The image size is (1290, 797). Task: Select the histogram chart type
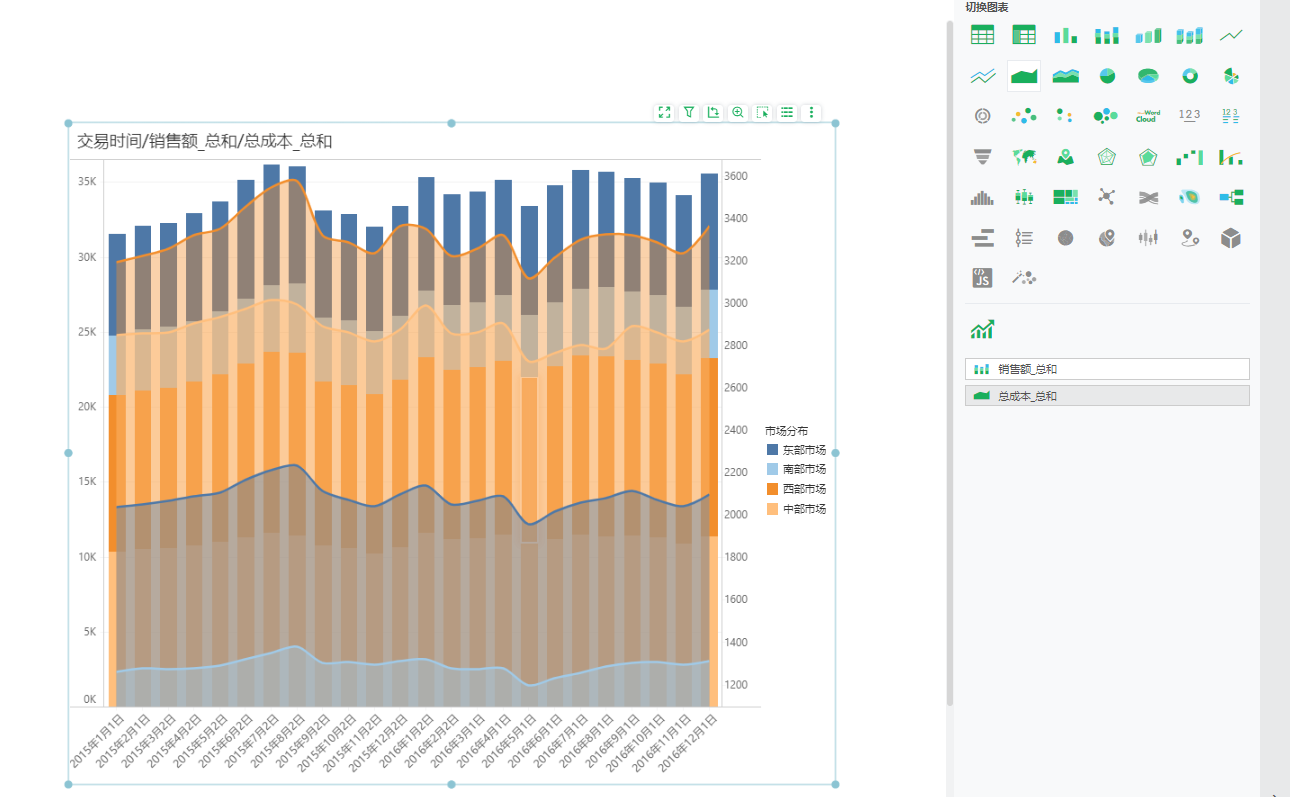tap(983, 197)
